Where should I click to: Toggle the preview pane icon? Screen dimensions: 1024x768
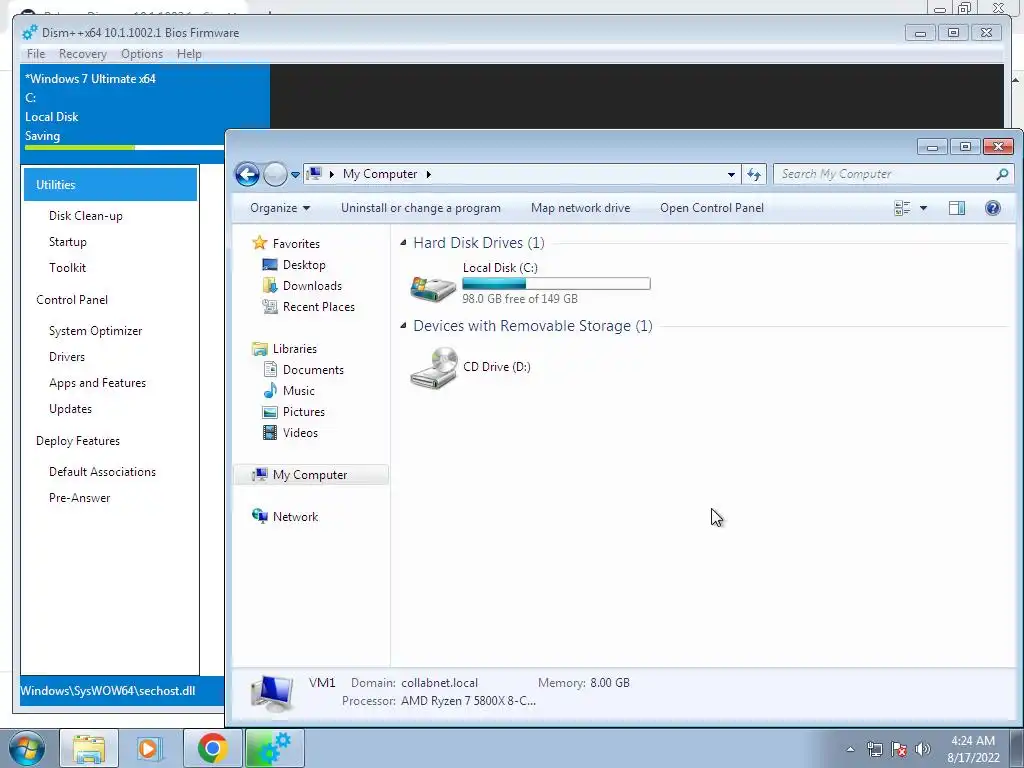957,208
